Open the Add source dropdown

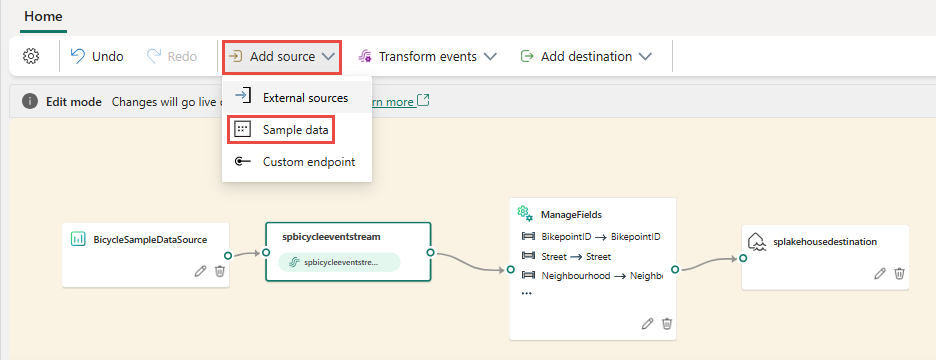pos(282,57)
